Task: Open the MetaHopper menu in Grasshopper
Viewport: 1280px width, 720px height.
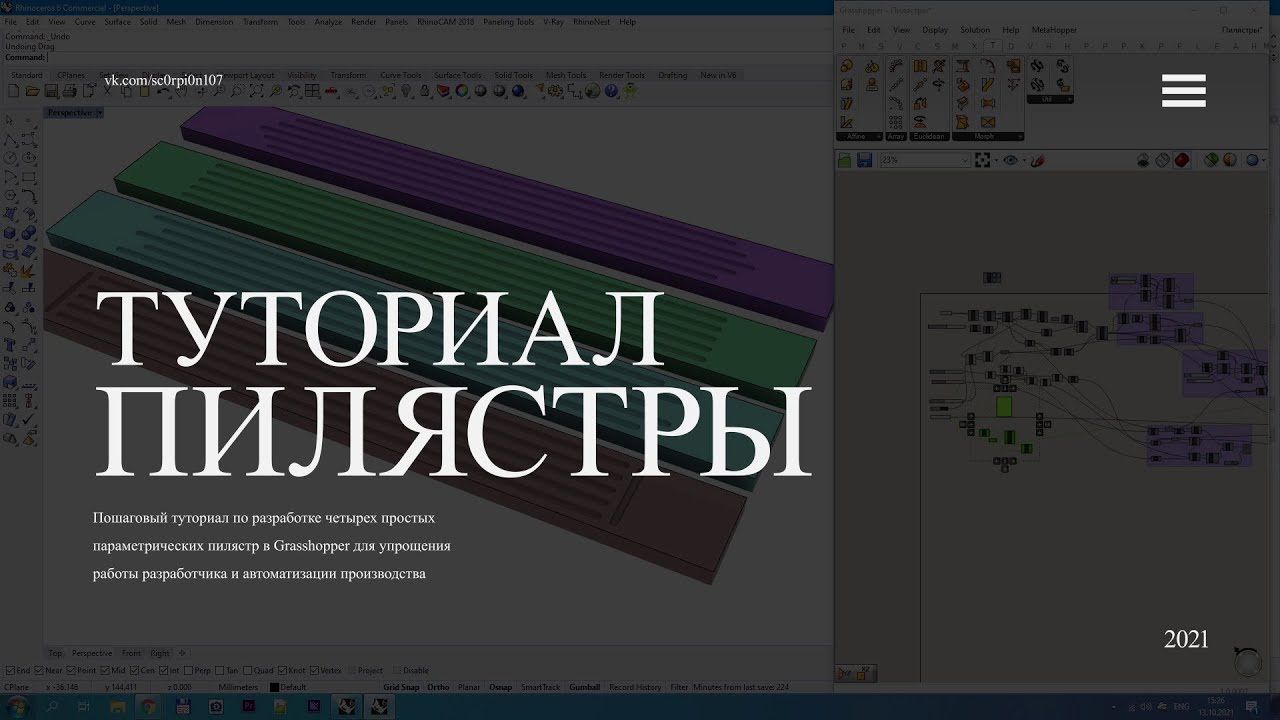Action: (1054, 30)
